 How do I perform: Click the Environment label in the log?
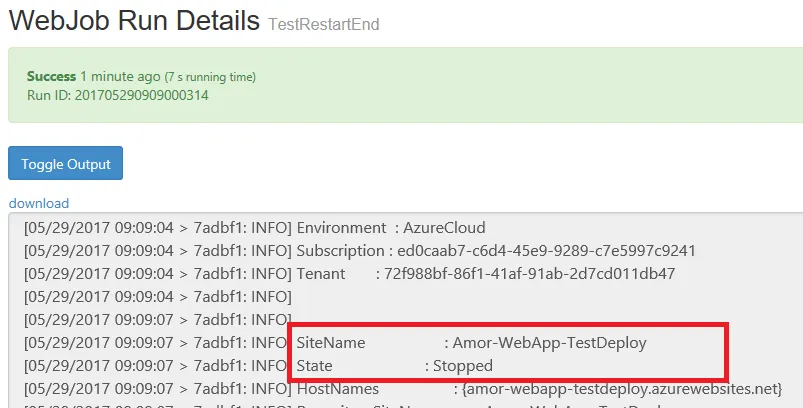click(x=341, y=228)
